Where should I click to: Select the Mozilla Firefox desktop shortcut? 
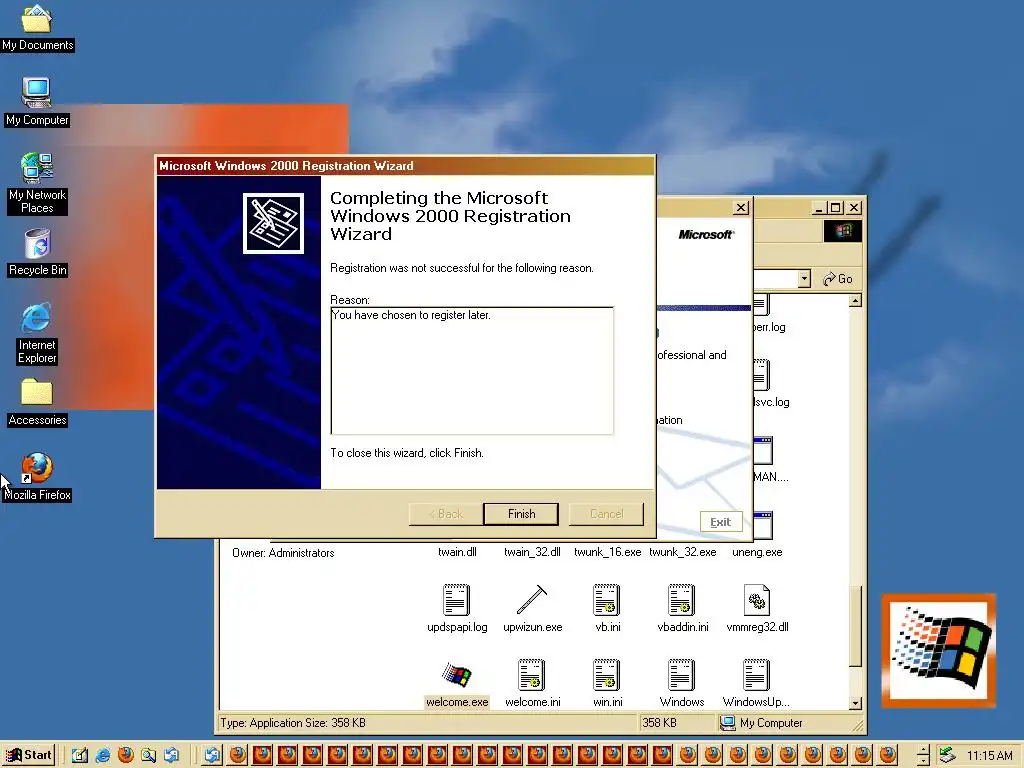pyautogui.click(x=37, y=477)
